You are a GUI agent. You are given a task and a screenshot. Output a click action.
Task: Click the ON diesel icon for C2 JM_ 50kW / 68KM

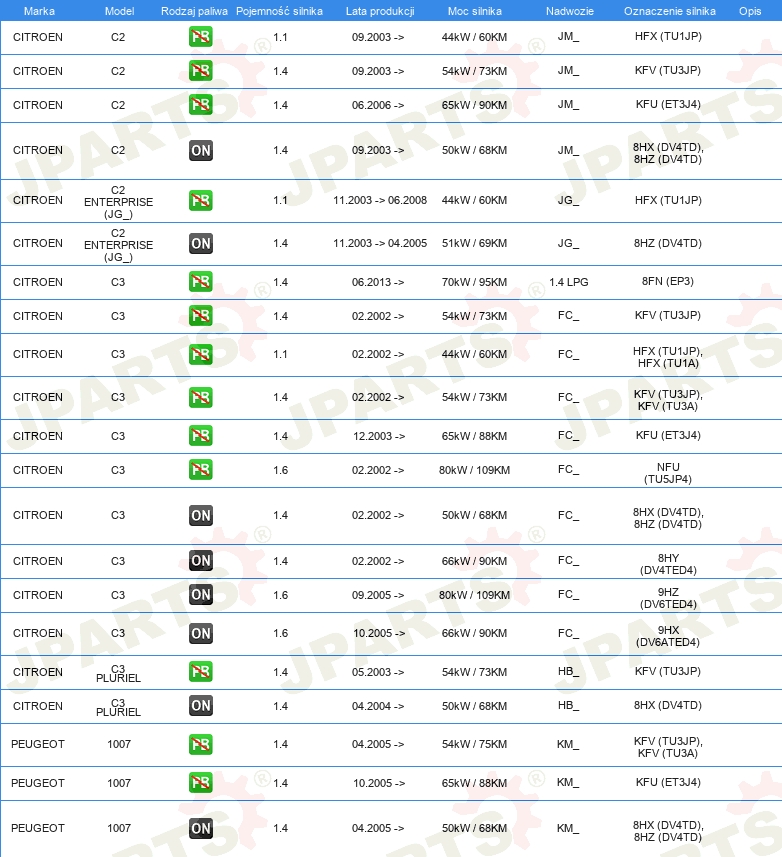point(201,150)
